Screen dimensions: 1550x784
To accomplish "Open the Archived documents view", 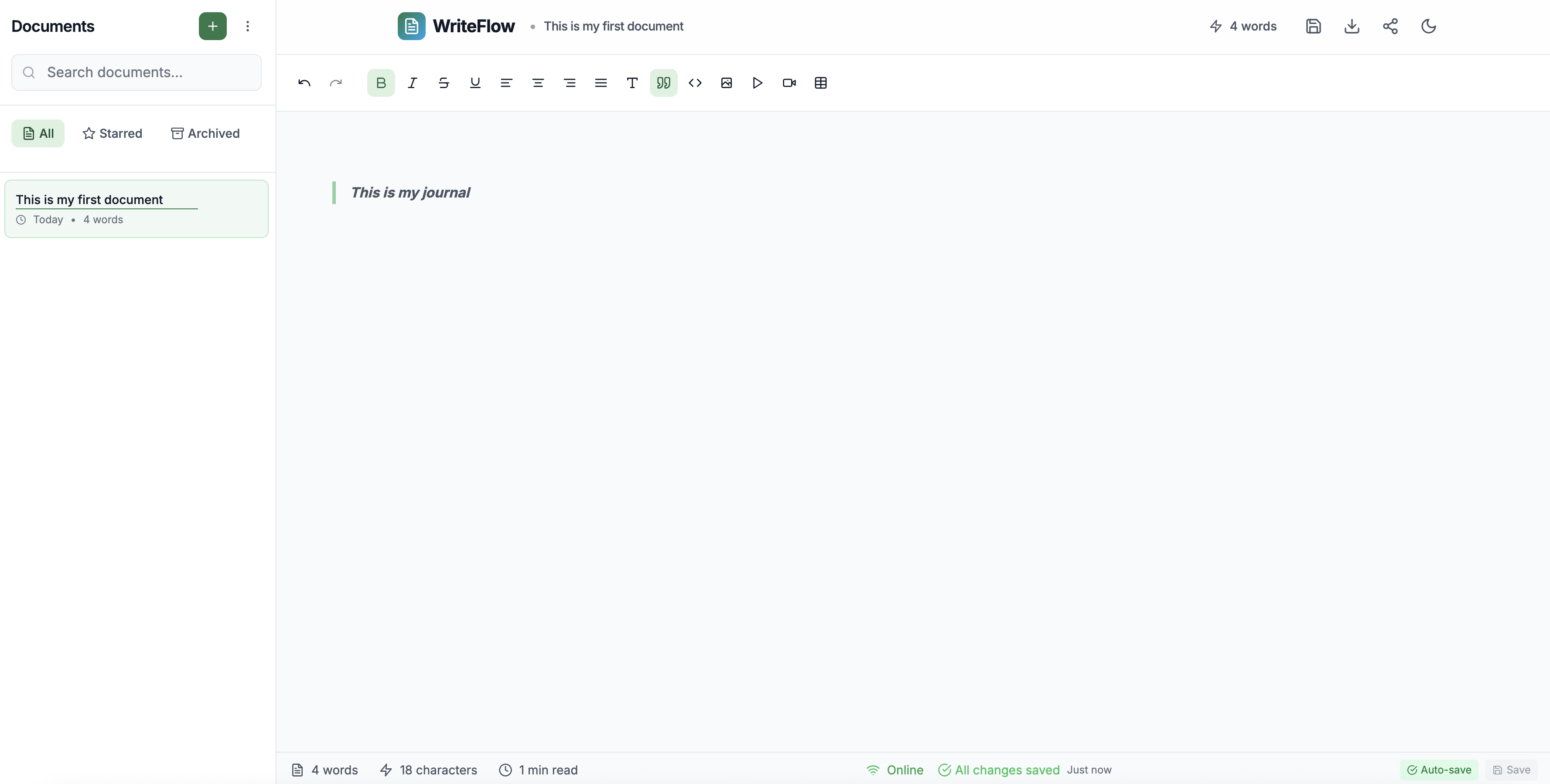I will click(205, 133).
